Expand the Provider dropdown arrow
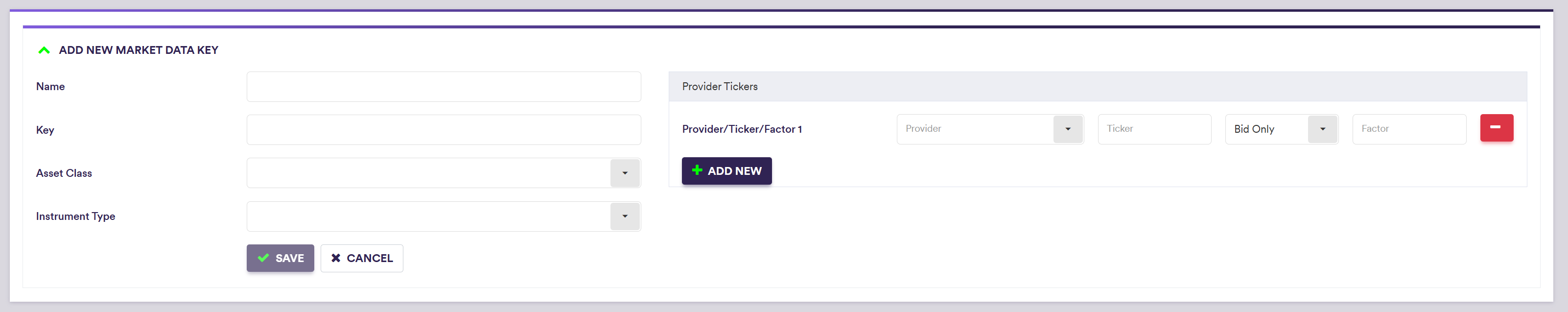 pos(1068,129)
